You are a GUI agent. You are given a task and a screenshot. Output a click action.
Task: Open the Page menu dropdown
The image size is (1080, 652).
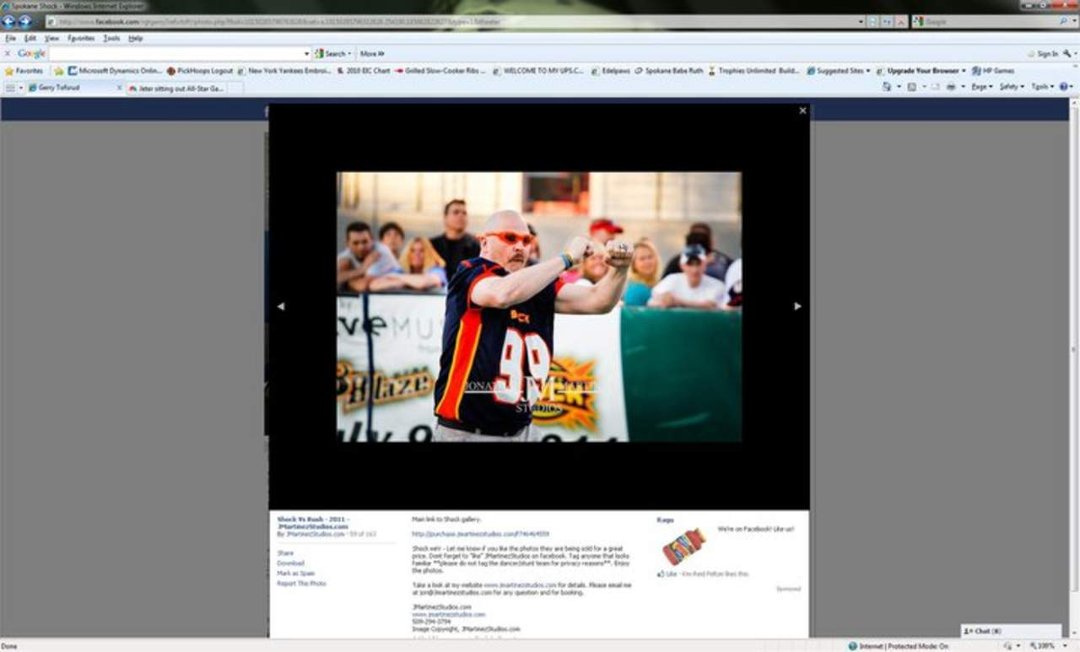coord(982,87)
